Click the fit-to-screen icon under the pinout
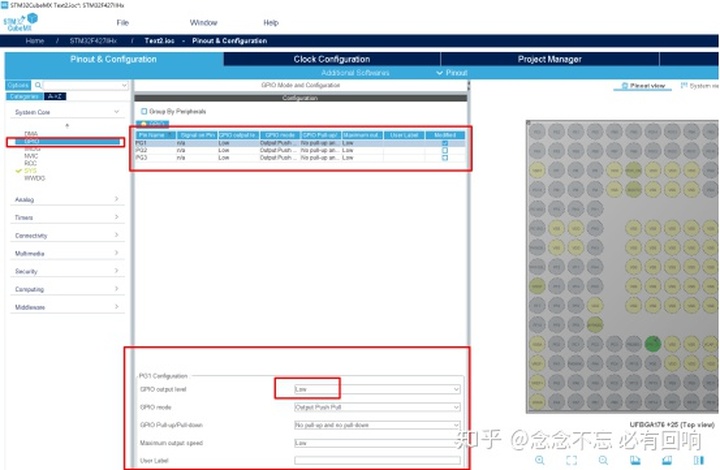This screenshot has height=470, width=720. [x=572, y=460]
